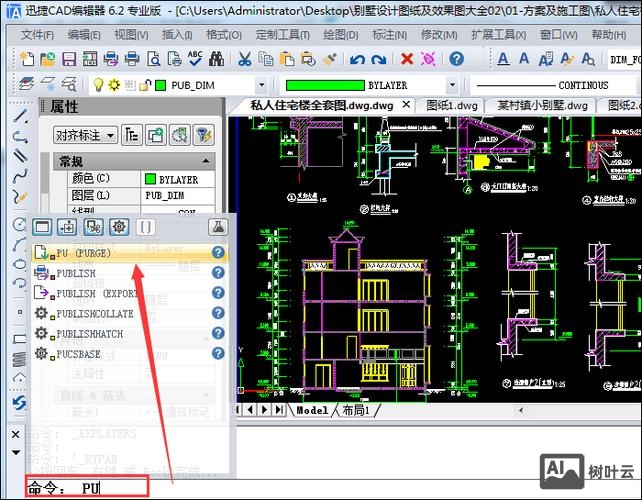The image size is (642, 500).
Task: Click the red X delete icon
Action: tap(407, 59)
